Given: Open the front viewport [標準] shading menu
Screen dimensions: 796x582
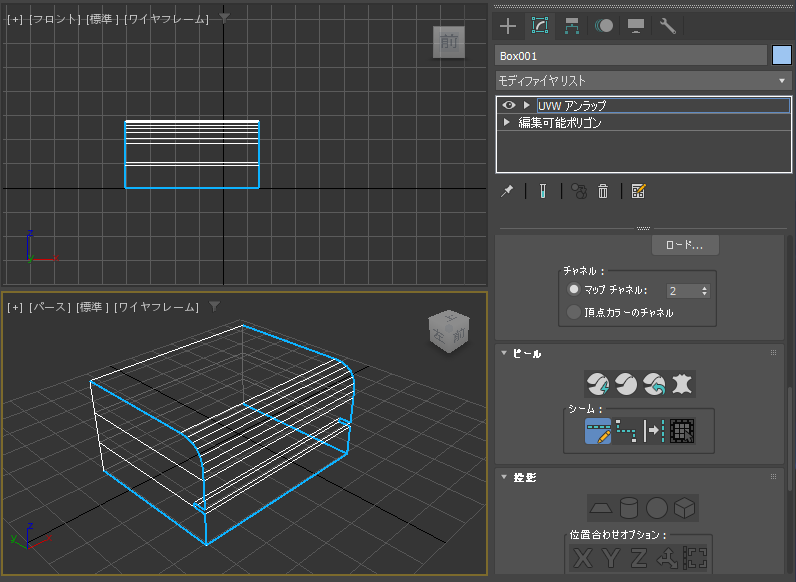Looking at the screenshot, I should tap(102, 19).
